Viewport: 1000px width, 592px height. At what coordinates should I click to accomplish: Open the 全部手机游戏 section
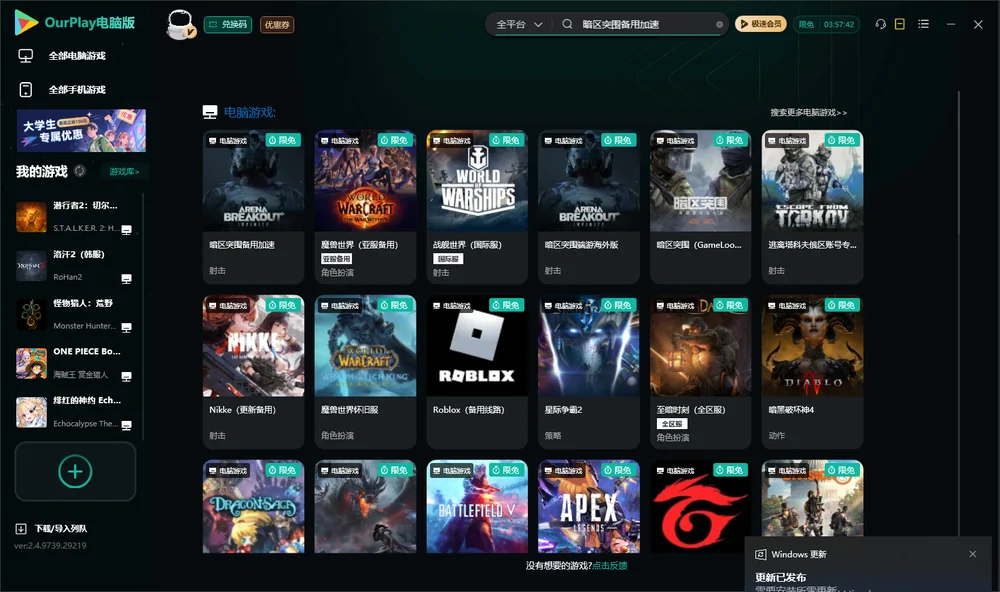click(77, 89)
